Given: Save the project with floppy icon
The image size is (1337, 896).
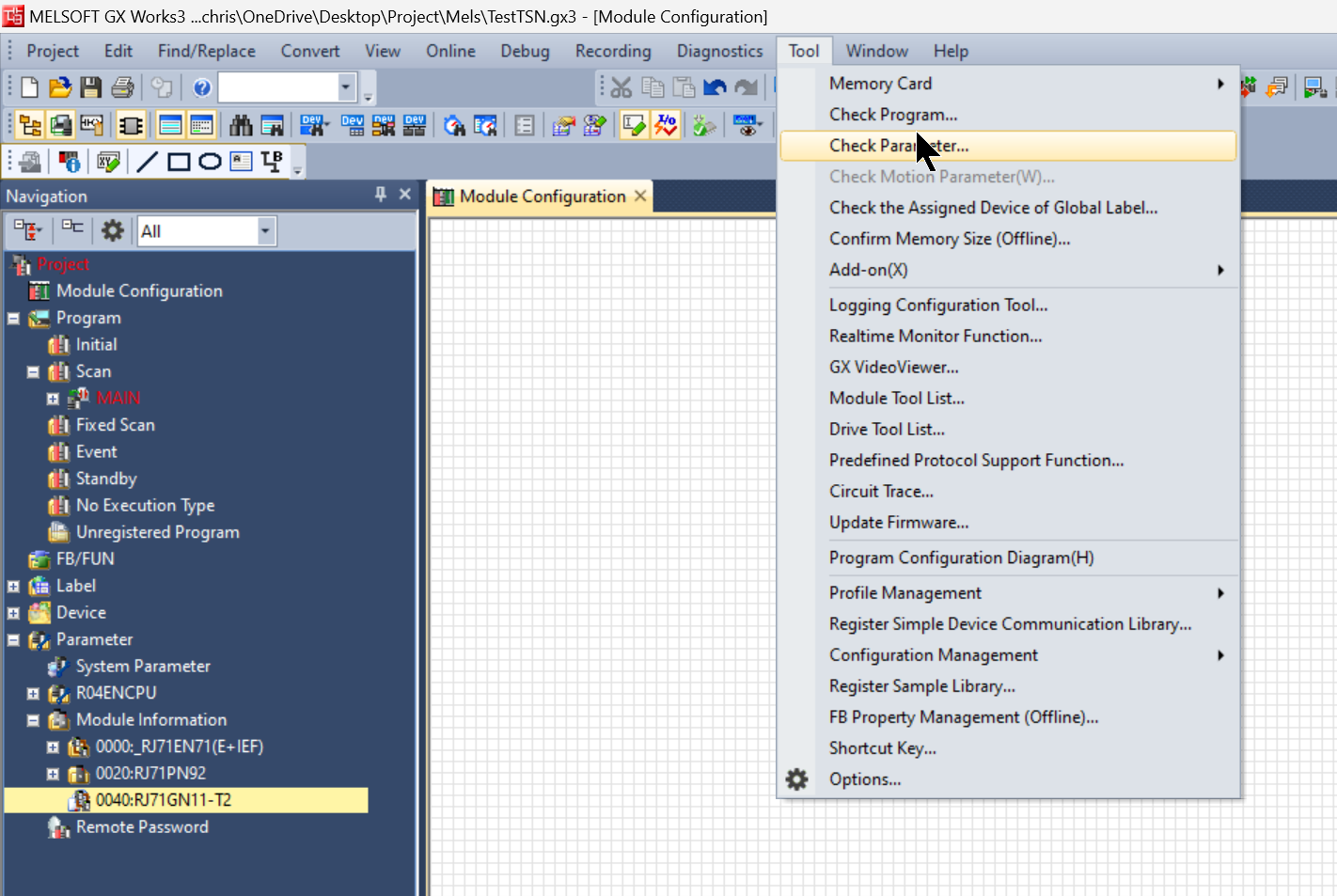Looking at the screenshot, I should pos(91,87).
